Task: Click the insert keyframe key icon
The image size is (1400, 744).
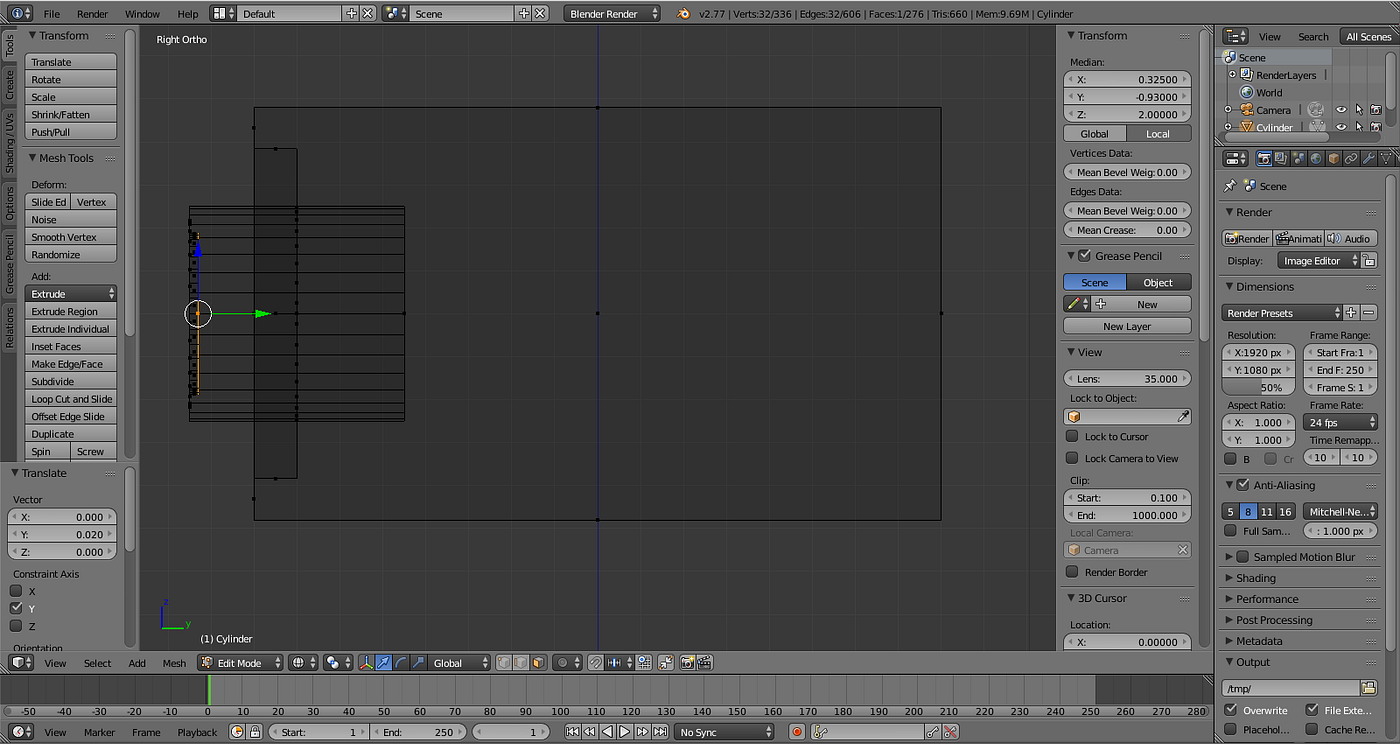Action: pyautogui.click(x=932, y=732)
